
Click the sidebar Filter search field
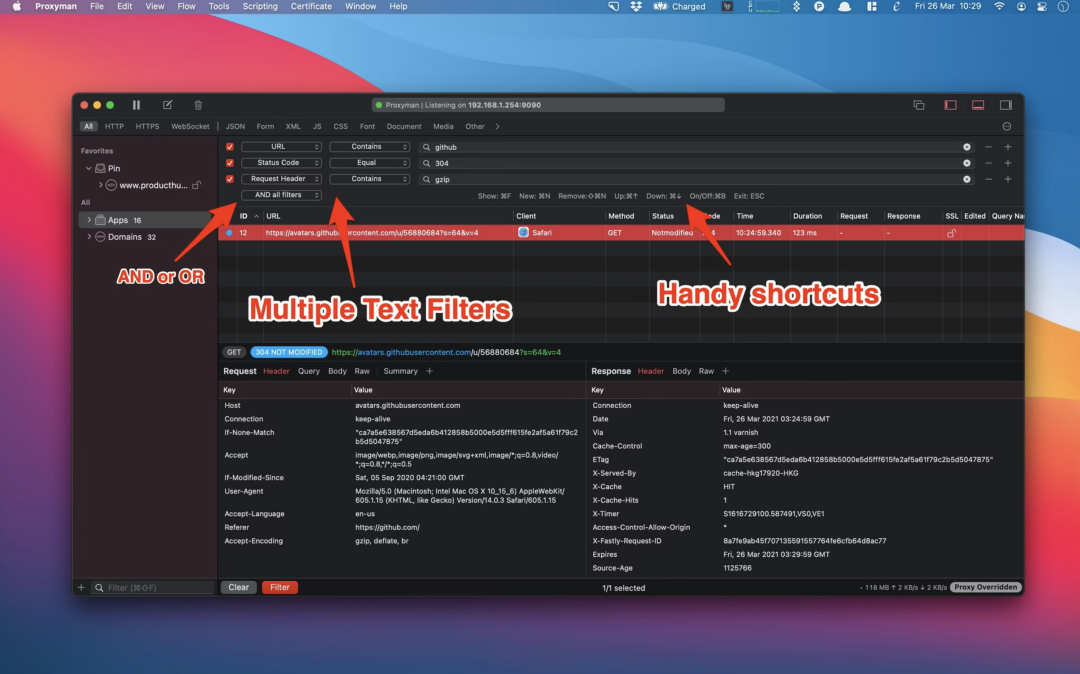click(x=154, y=588)
